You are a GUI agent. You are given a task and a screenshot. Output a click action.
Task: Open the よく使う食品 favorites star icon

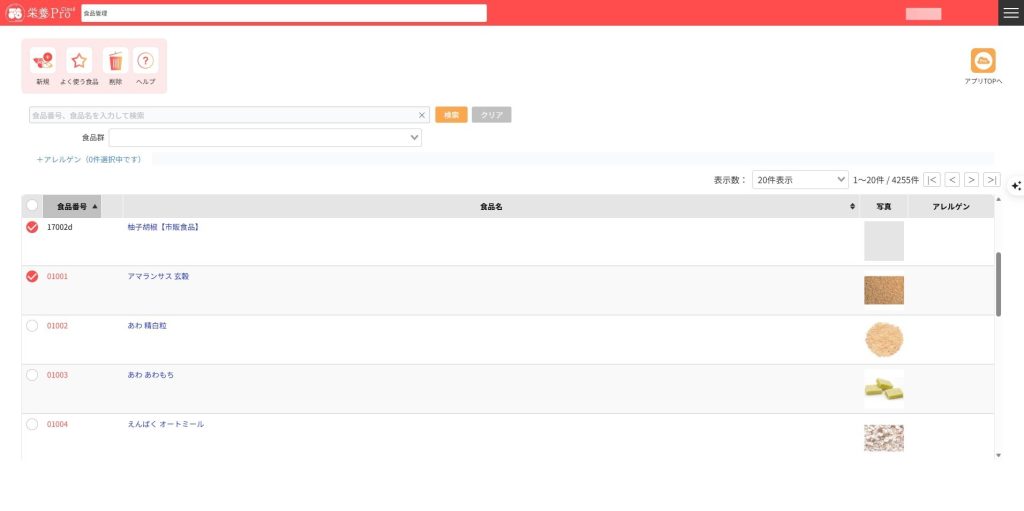(x=79, y=61)
